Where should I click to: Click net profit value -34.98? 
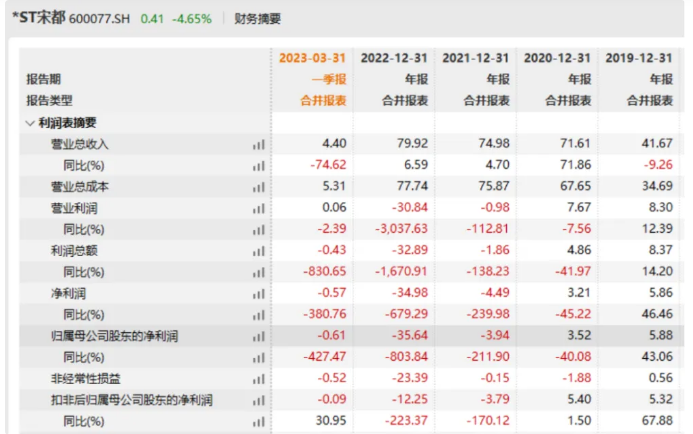click(x=409, y=293)
